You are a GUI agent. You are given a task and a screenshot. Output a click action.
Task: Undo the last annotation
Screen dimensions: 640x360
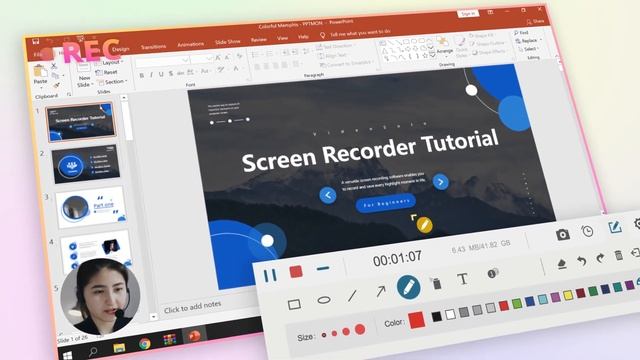click(x=582, y=261)
